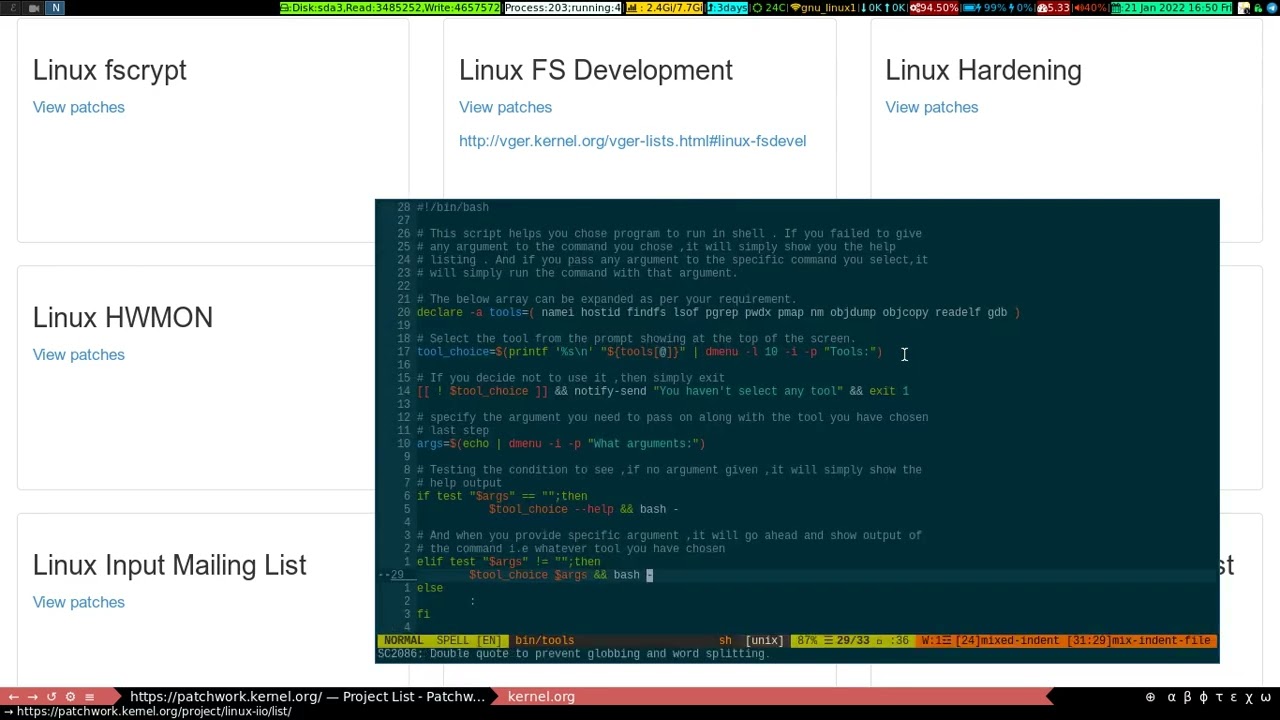Screen dimensions: 1280x720
Task: Click the SC2086 double quote warning message
Action: pyautogui.click(x=572, y=654)
